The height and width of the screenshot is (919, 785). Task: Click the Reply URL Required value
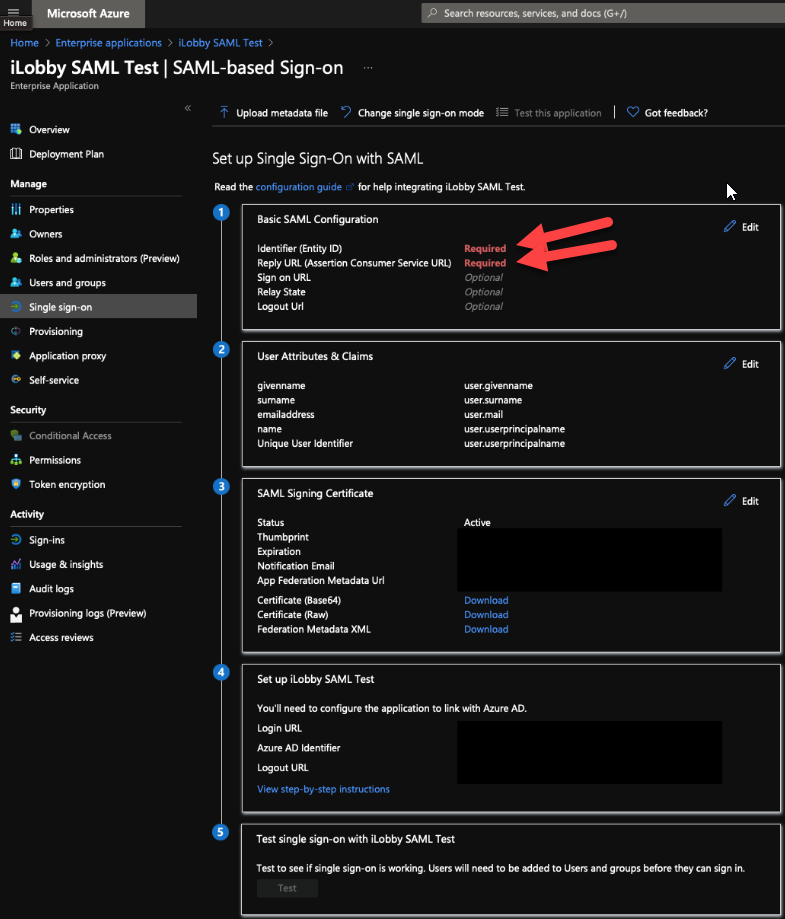tap(485, 263)
